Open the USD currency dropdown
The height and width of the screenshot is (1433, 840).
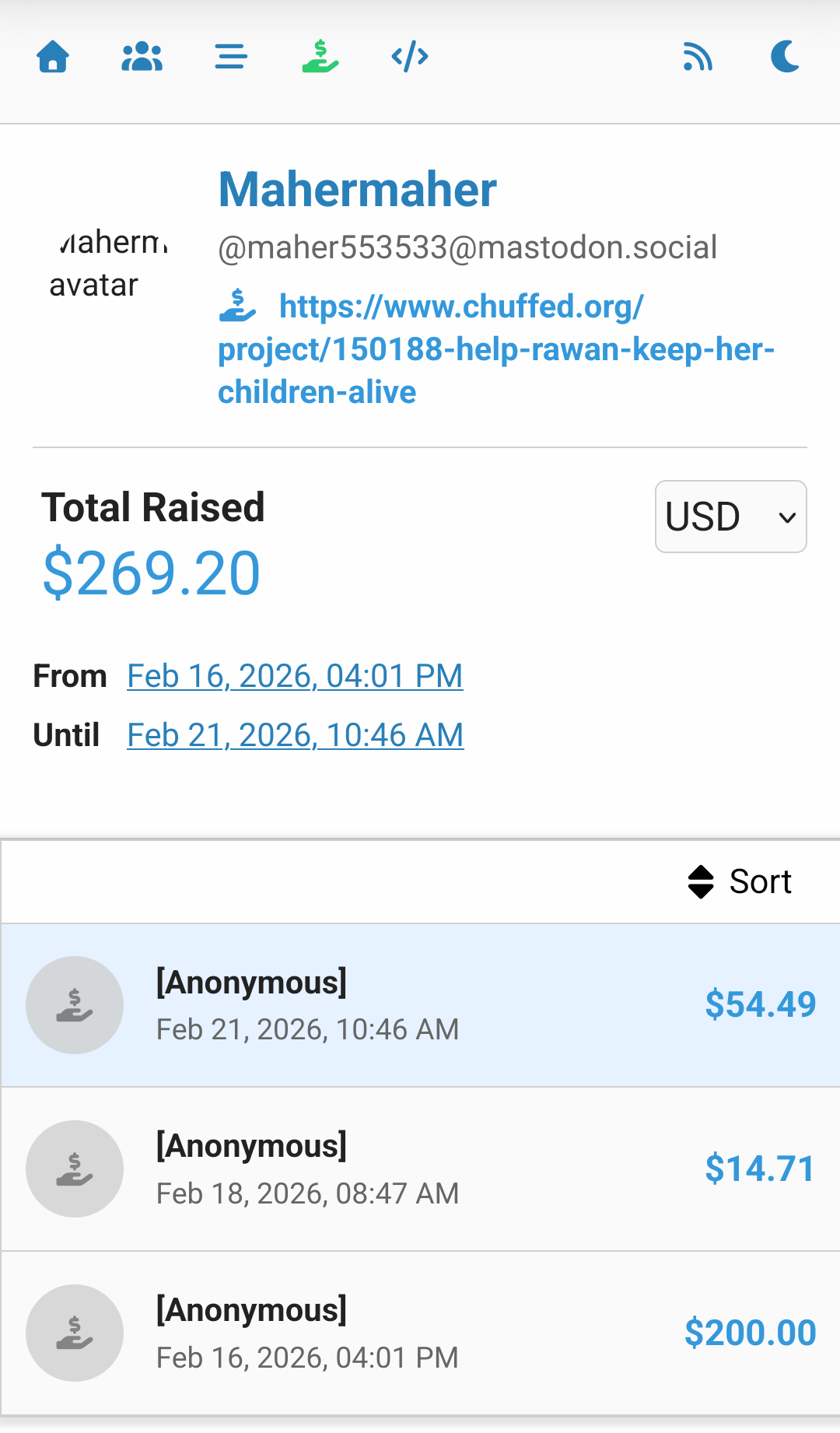730,517
